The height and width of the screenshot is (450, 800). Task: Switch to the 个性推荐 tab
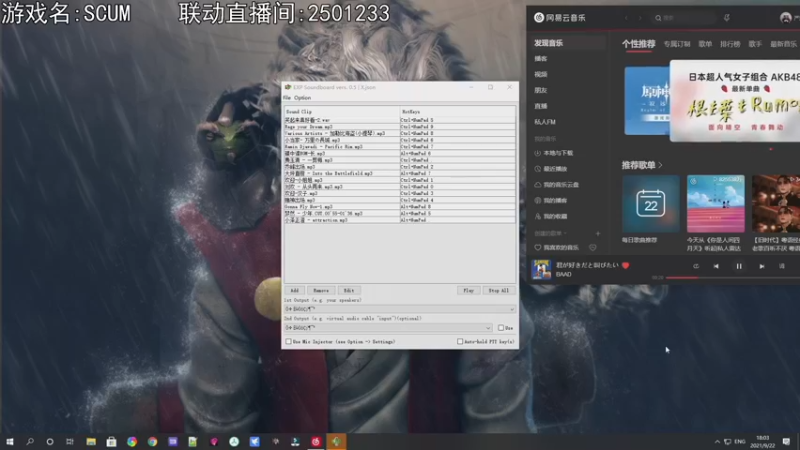(x=638, y=44)
